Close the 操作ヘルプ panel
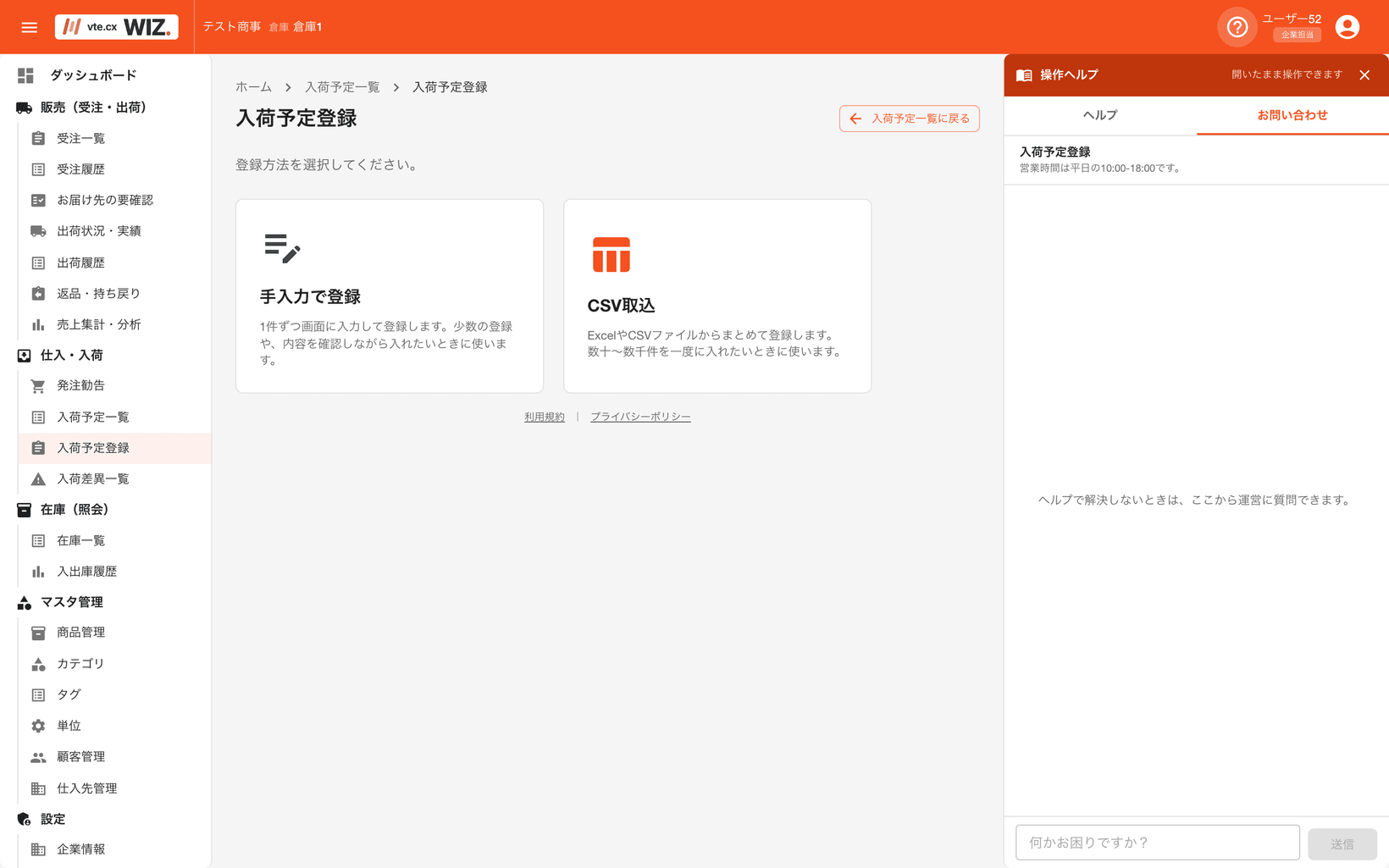The height and width of the screenshot is (868, 1389). point(1364,75)
